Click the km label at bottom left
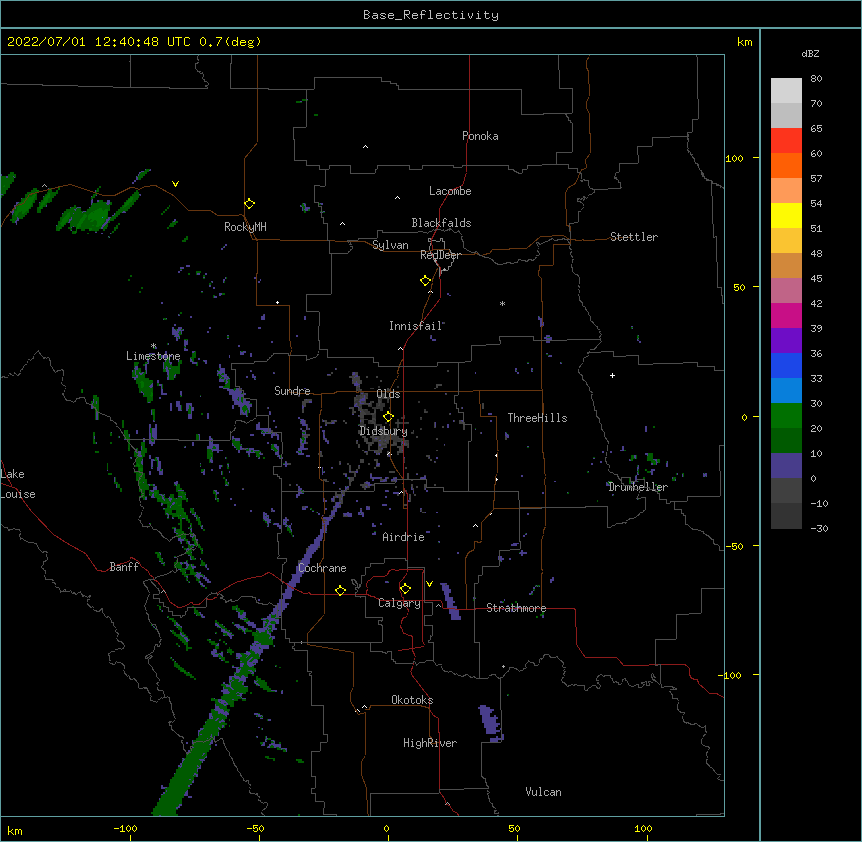The height and width of the screenshot is (842, 862). pyautogui.click(x=15, y=830)
